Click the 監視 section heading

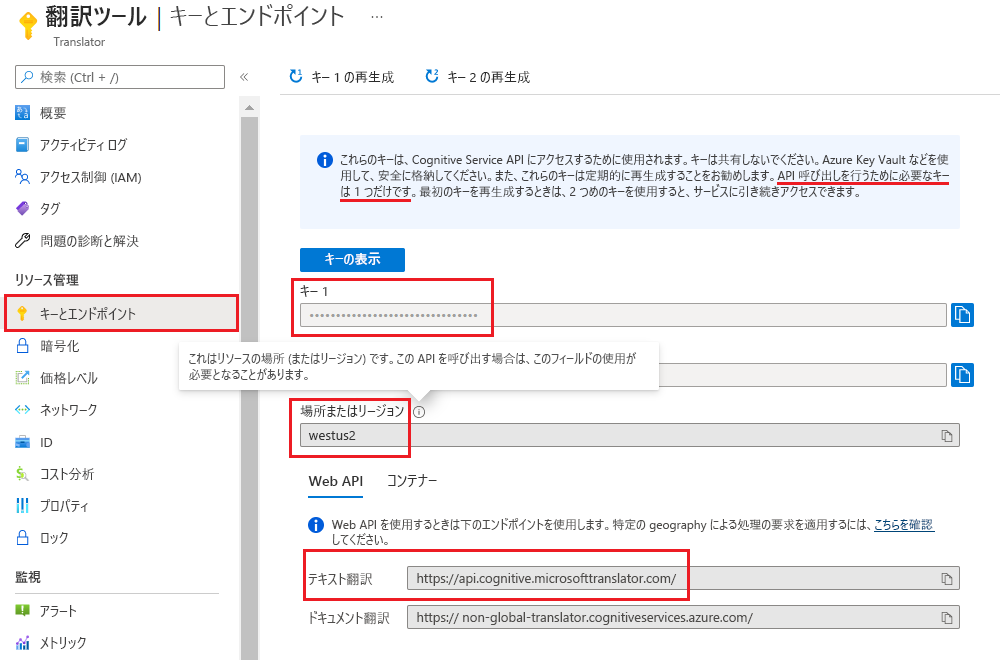tap(28, 577)
